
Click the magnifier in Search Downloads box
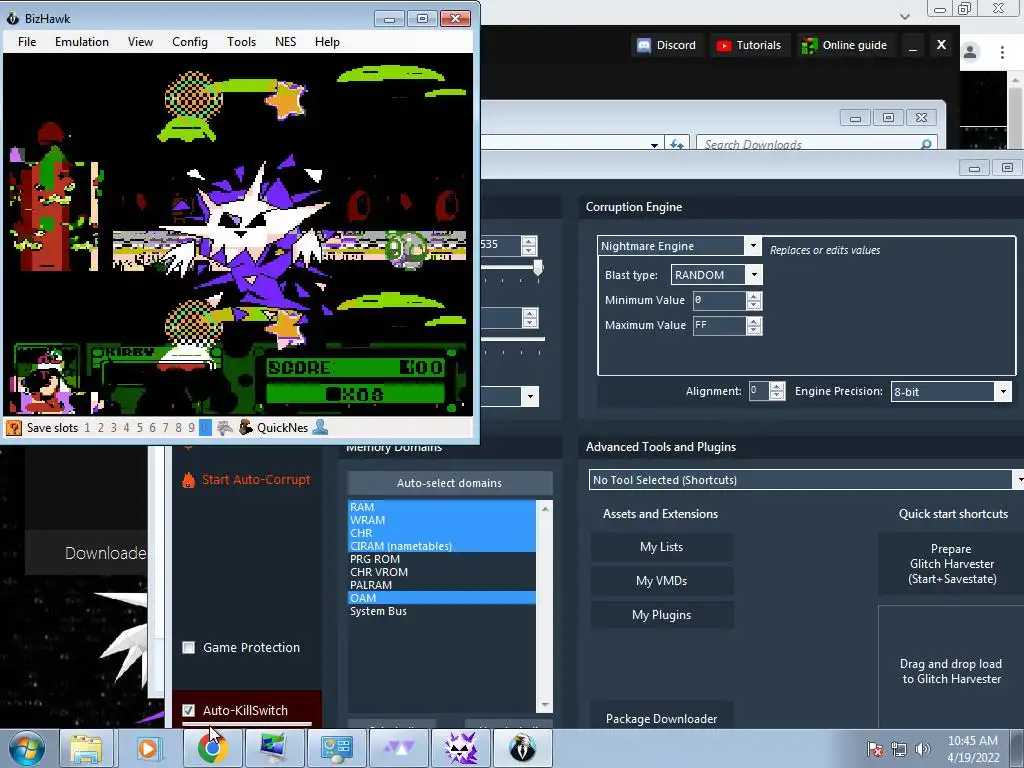pyautogui.click(x=926, y=144)
